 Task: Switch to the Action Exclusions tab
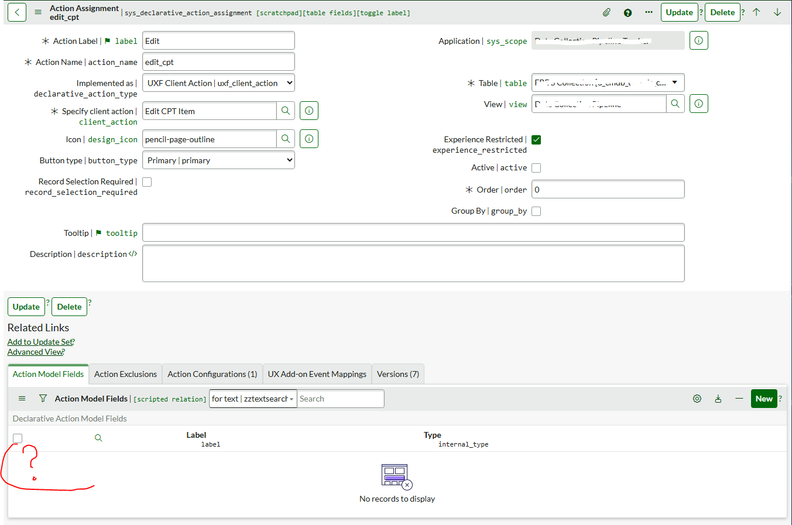[x=125, y=374]
